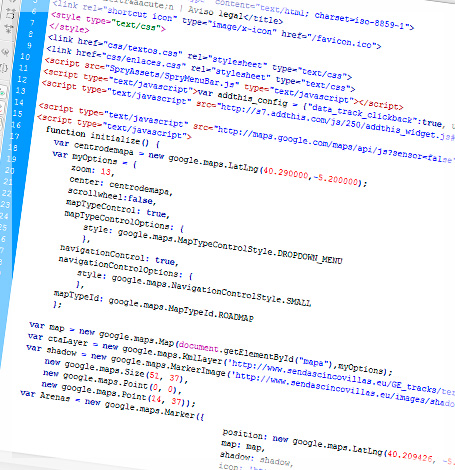The width and height of the screenshot is (455, 470).
Task: Click the "navigationControl: true," line
Action: [x=119, y=255]
